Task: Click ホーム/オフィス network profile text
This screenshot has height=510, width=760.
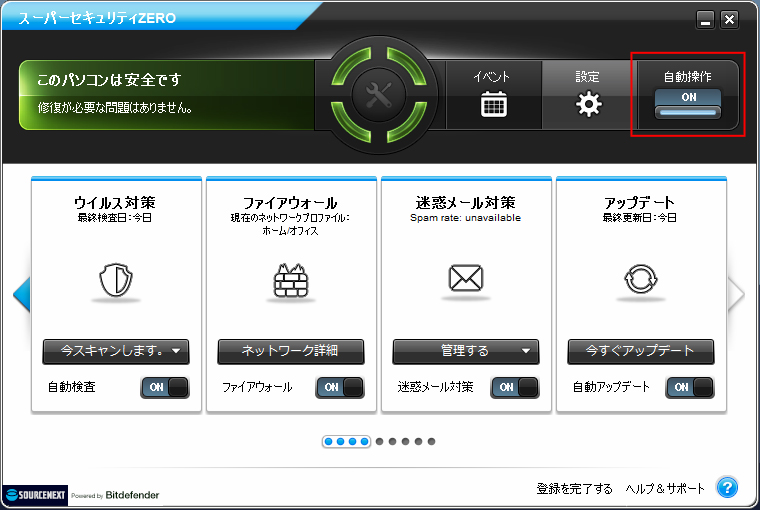Action: point(290,231)
